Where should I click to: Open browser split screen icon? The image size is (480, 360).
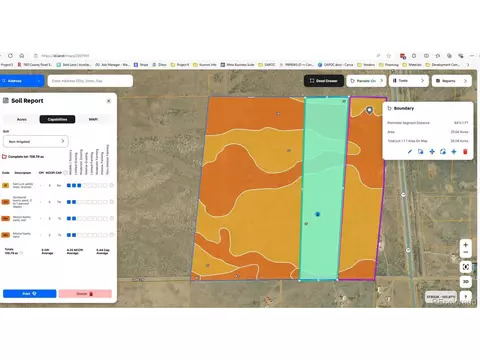426,56
